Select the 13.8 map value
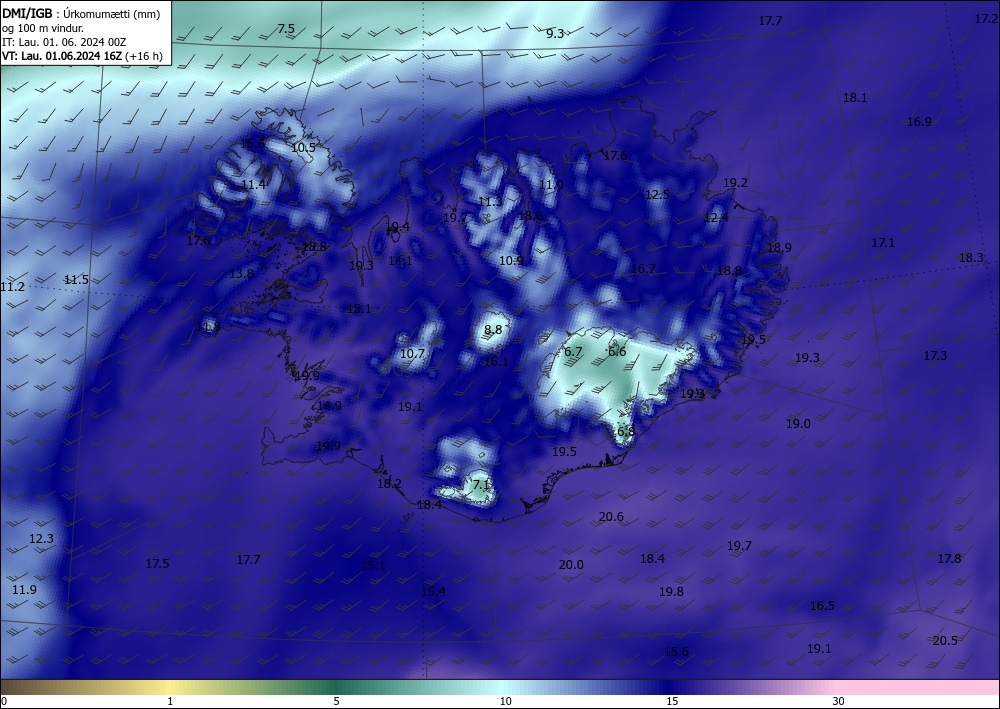Image resolution: width=1000 pixels, height=709 pixels. point(241,273)
